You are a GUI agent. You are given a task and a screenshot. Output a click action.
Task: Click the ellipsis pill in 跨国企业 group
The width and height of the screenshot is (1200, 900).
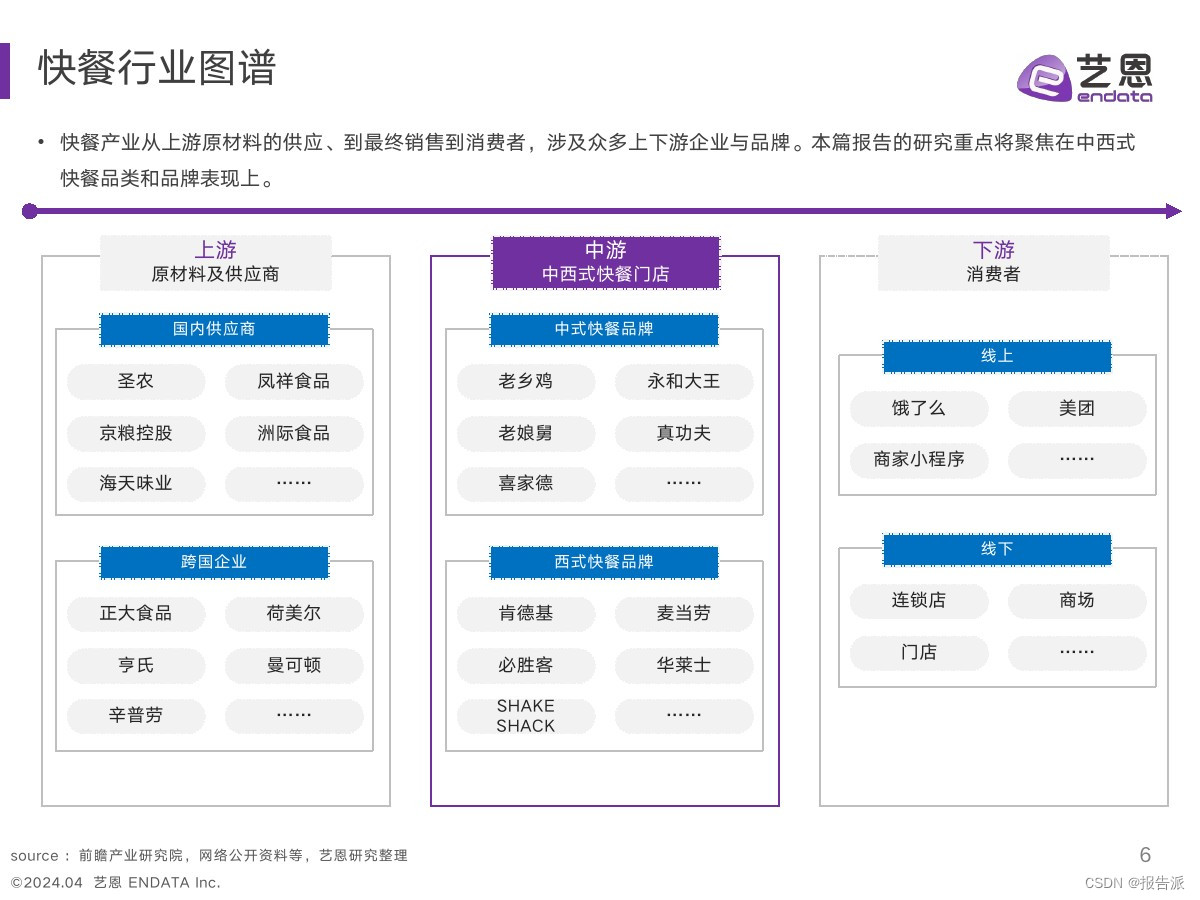coord(294,716)
